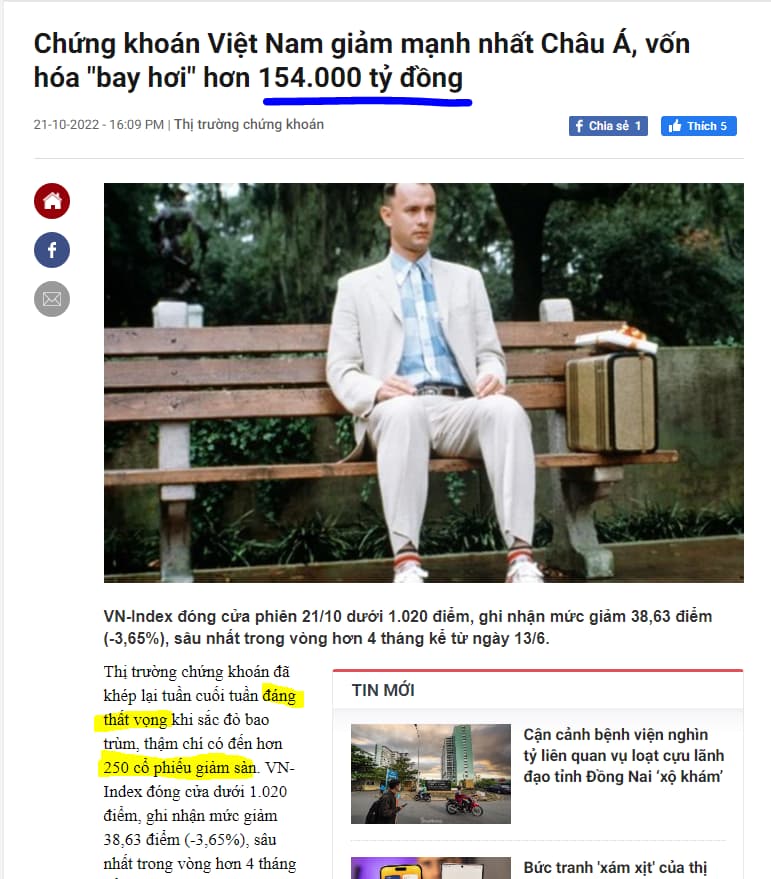The width and height of the screenshot is (771, 879).
Task: Open the gray email envelope icon
Action: coord(52,298)
